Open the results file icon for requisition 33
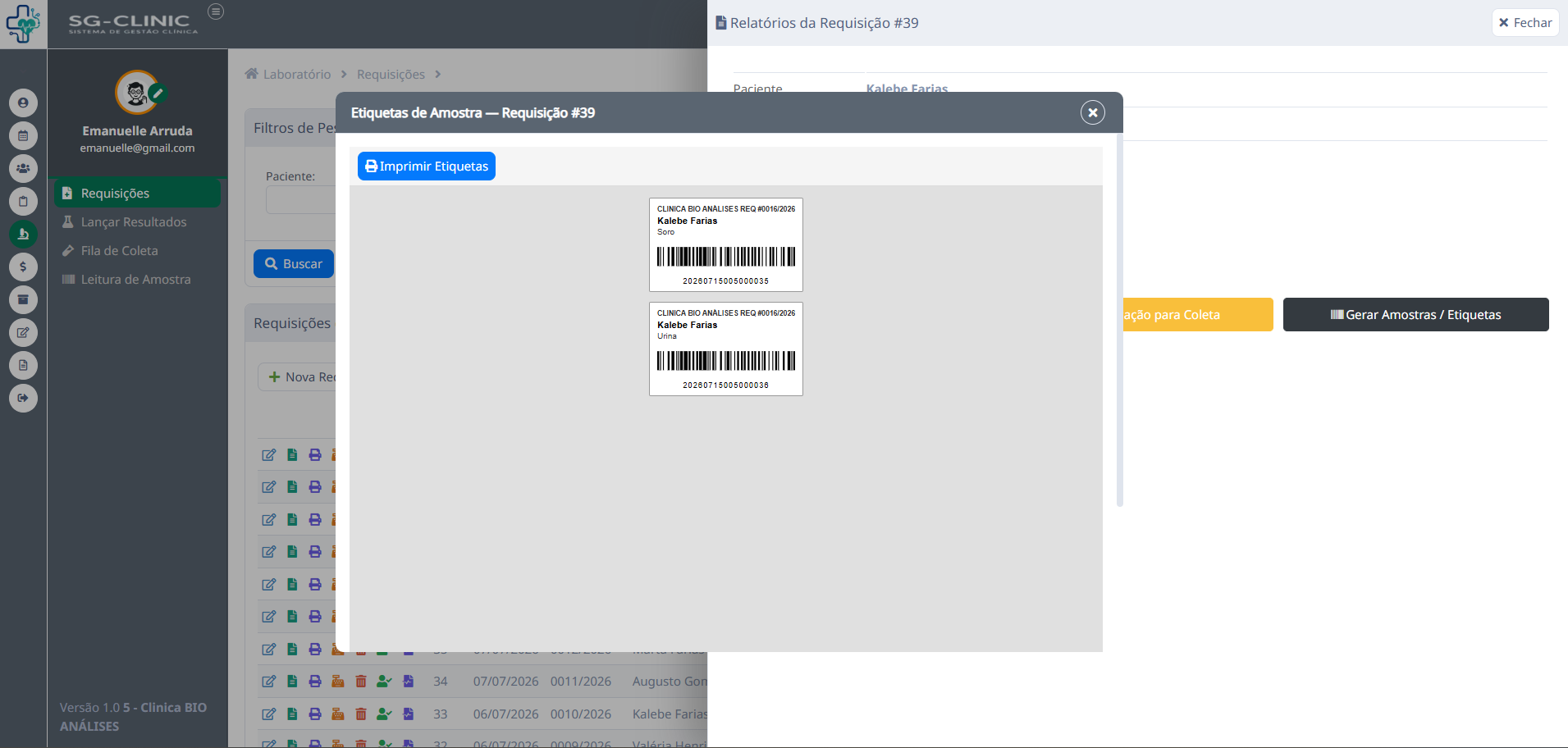This screenshot has height=748, width=1568. [409, 714]
